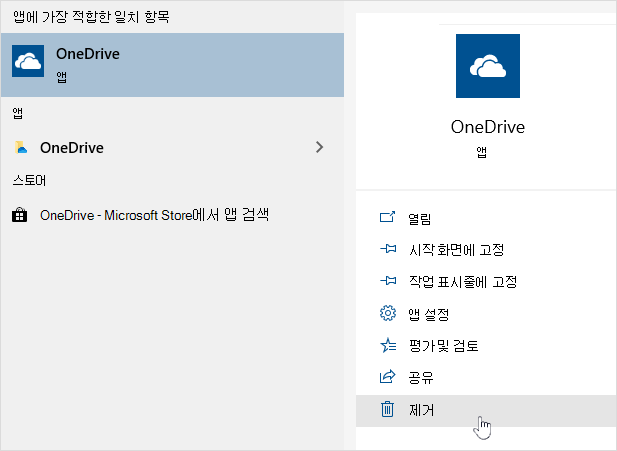Click the gear icon beside 앱 설정
Screen dimensions: 617x451
pos(388,313)
